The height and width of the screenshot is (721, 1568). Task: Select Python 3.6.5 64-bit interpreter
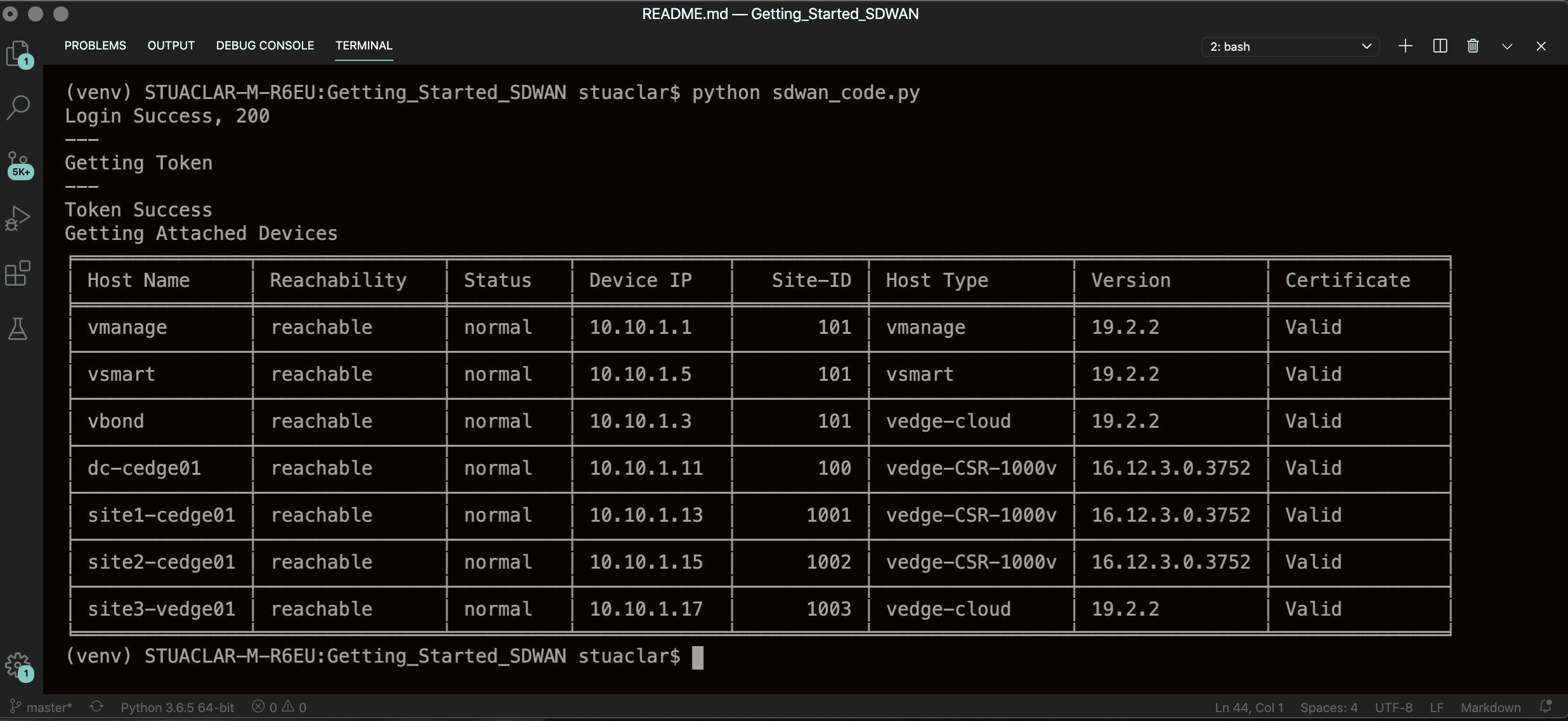pyautogui.click(x=177, y=707)
